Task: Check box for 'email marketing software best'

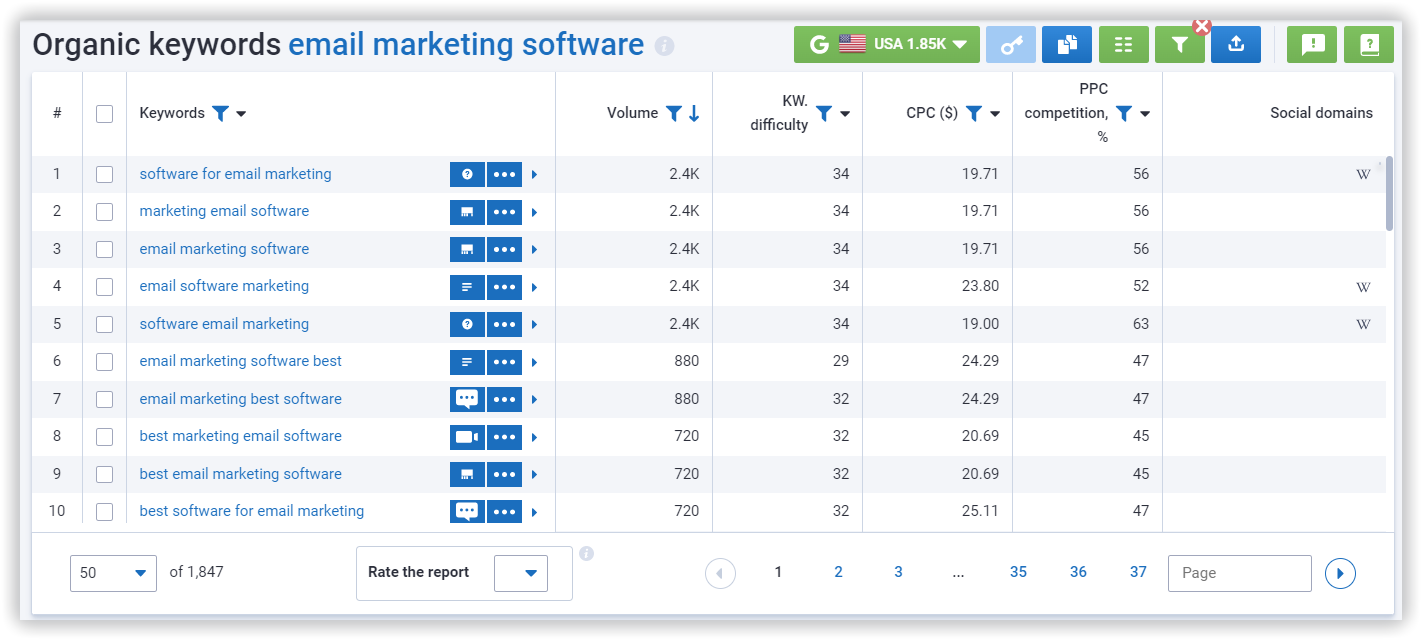Action: [104, 361]
